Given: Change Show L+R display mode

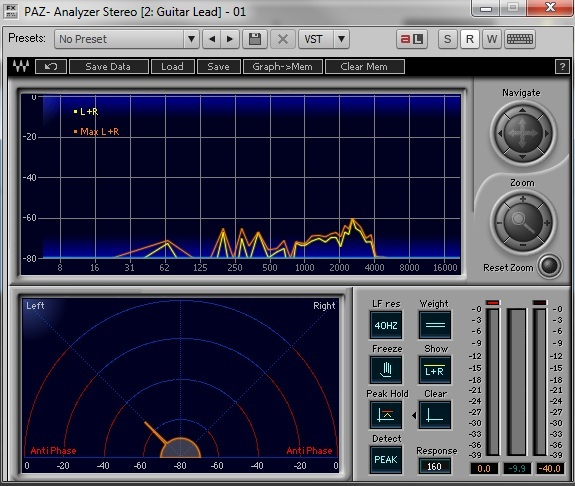Looking at the screenshot, I should click(435, 370).
